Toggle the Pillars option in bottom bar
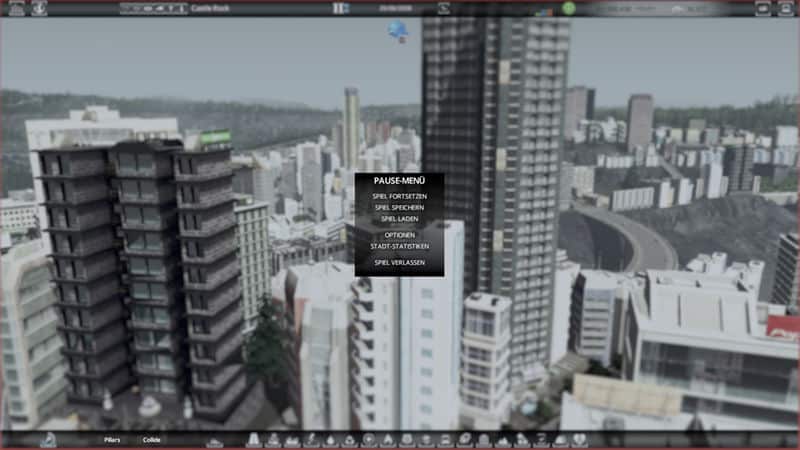This screenshot has height=450, width=800. pyautogui.click(x=111, y=440)
